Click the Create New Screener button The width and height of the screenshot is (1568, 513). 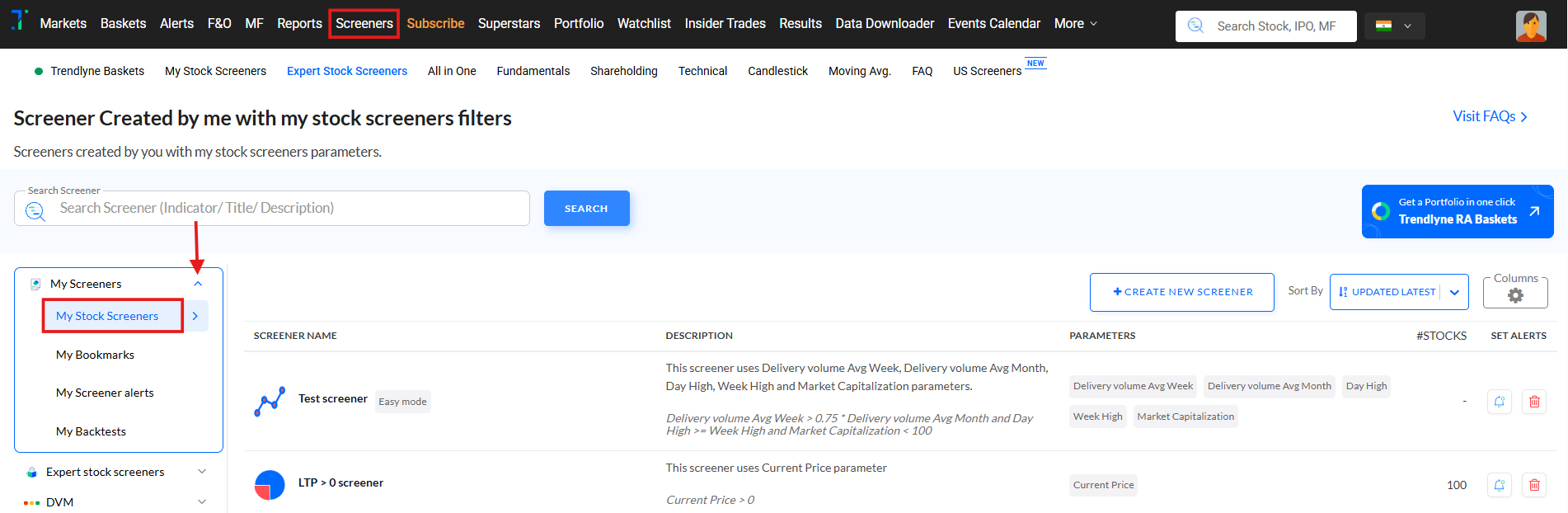click(1181, 292)
